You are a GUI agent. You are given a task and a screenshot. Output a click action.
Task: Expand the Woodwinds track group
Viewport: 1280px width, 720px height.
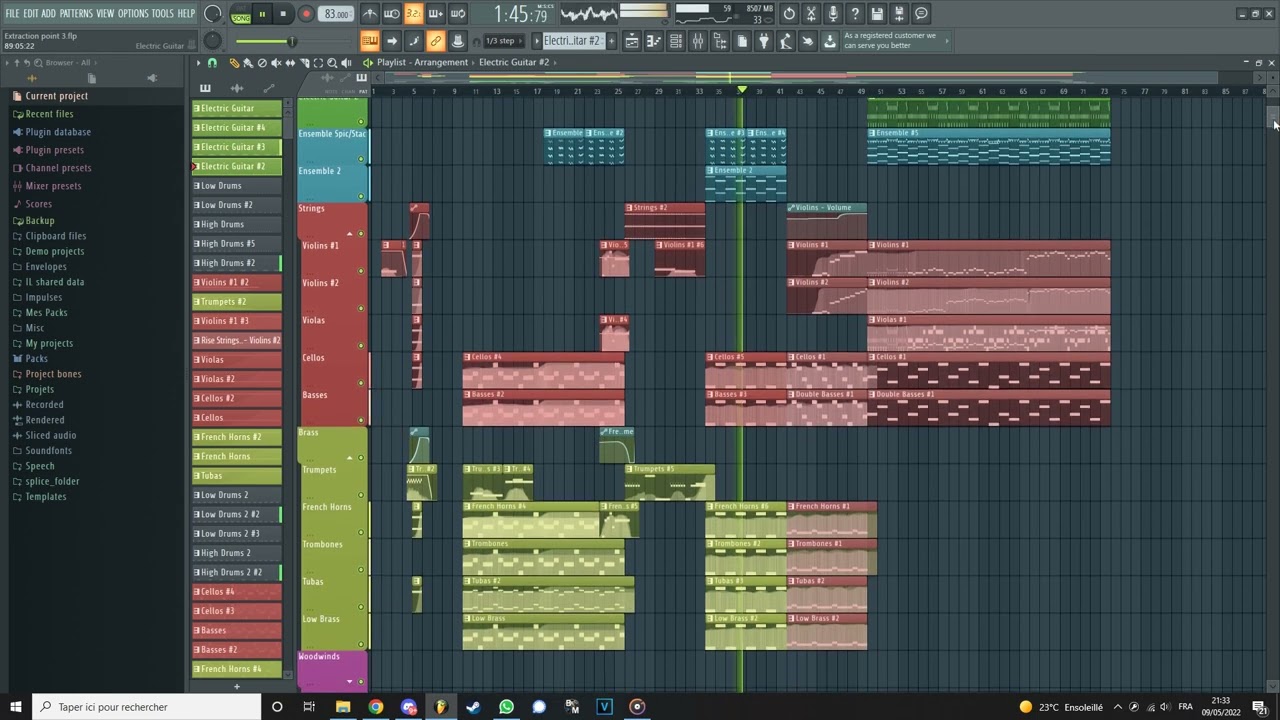[350, 681]
